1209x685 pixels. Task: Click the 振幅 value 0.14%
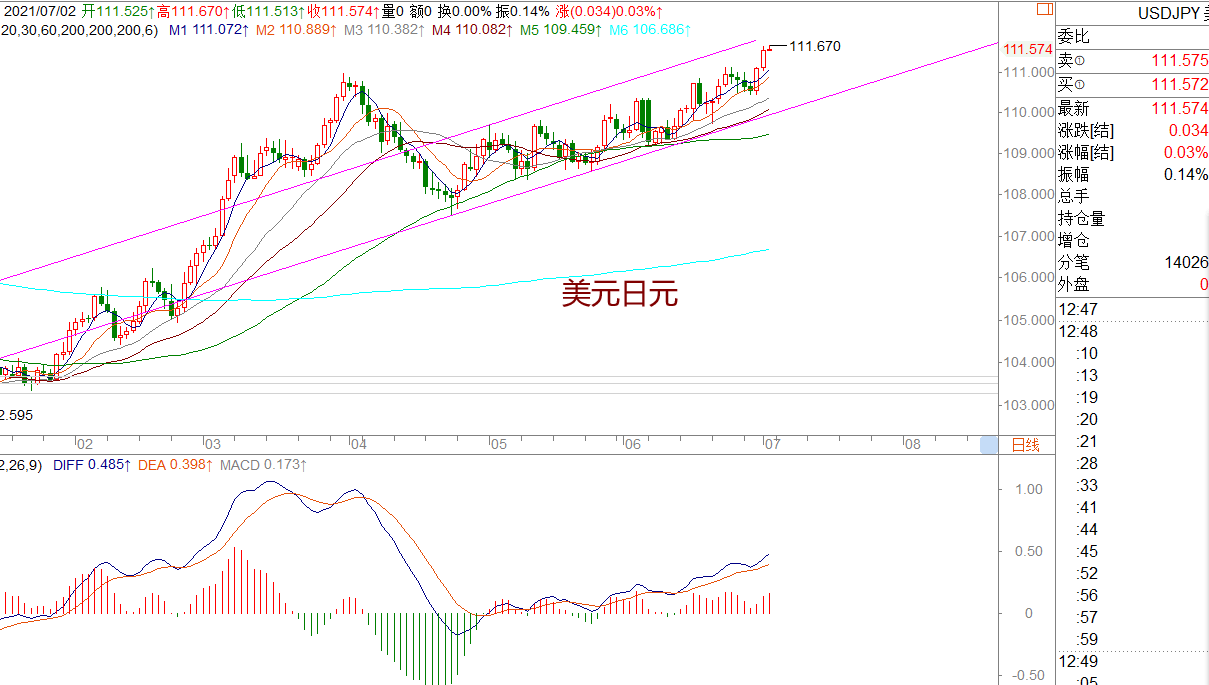coord(1185,174)
